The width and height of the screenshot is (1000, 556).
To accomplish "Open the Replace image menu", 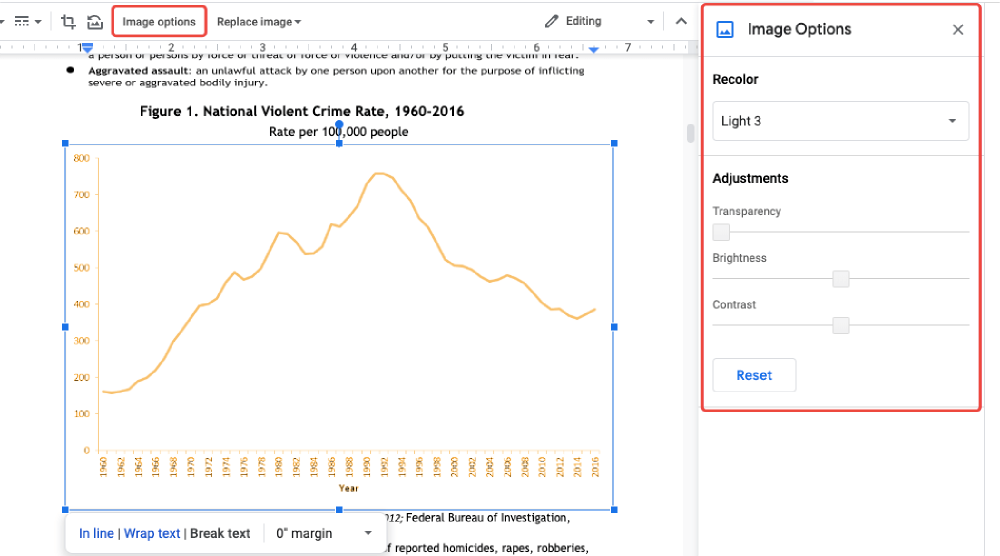I will 259,22.
